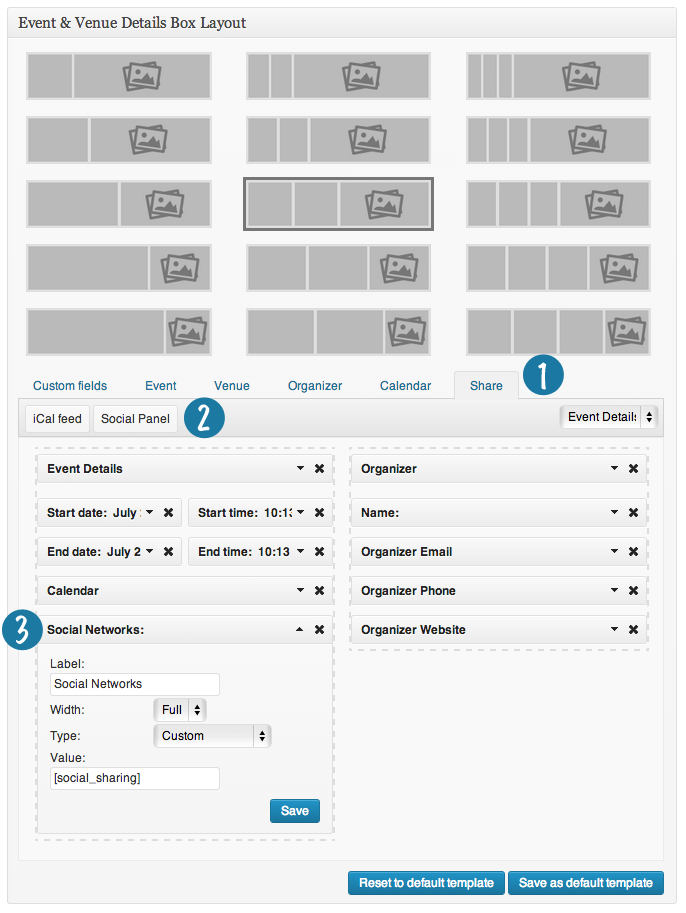The width and height of the screenshot is (686, 913).
Task: Delete the Calendar field using X icon
Action: point(319,591)
